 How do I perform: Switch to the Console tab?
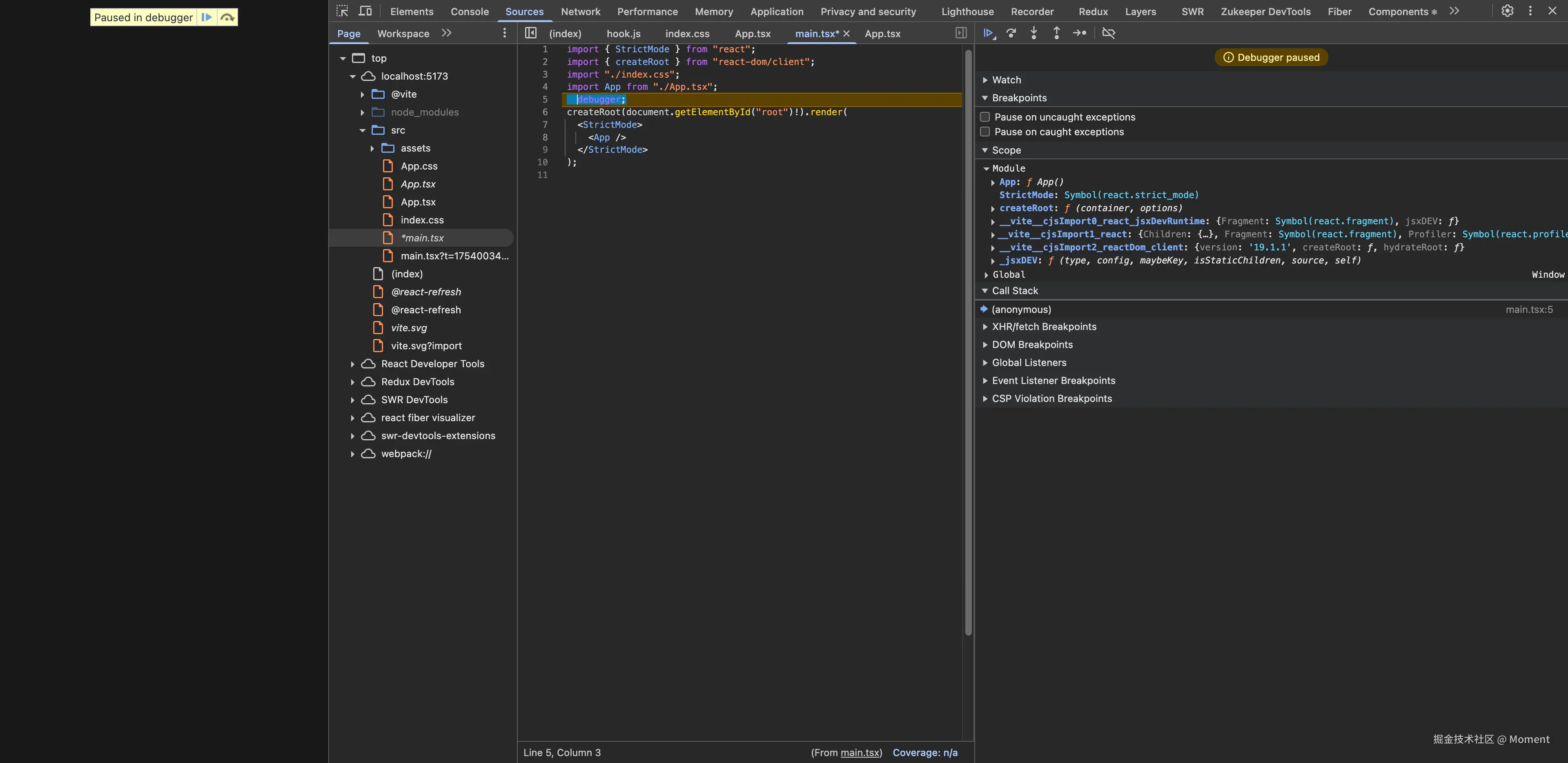(x=469, y=11)
